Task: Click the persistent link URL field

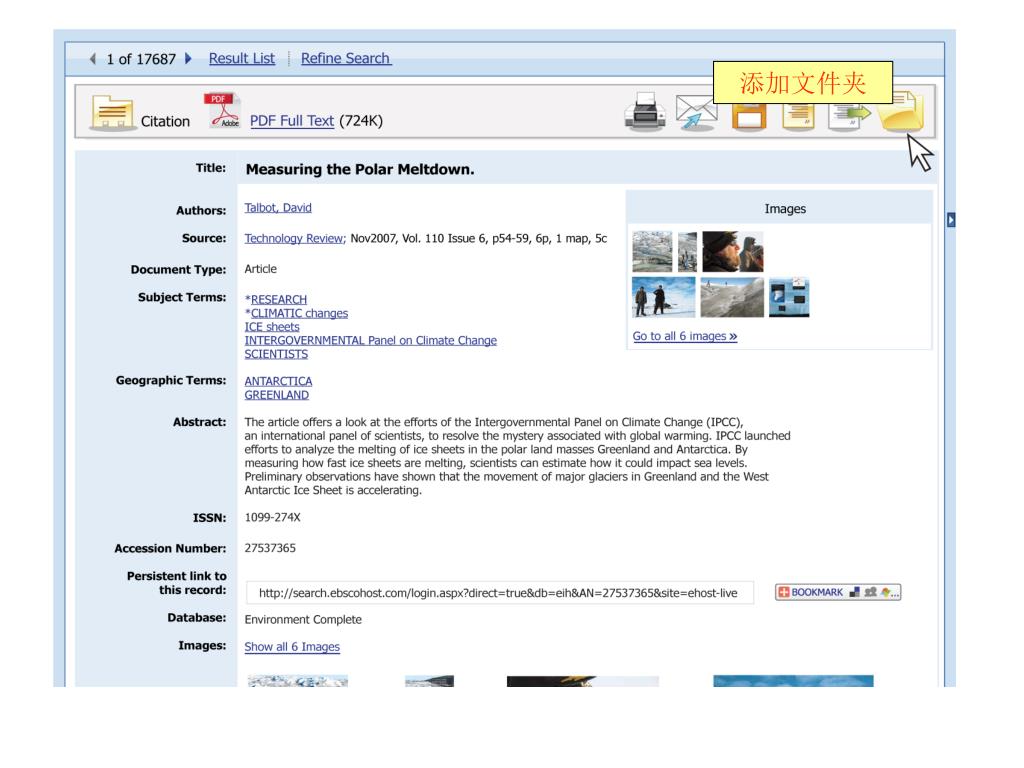Action: pyautogui.click(x=500, y=593)
